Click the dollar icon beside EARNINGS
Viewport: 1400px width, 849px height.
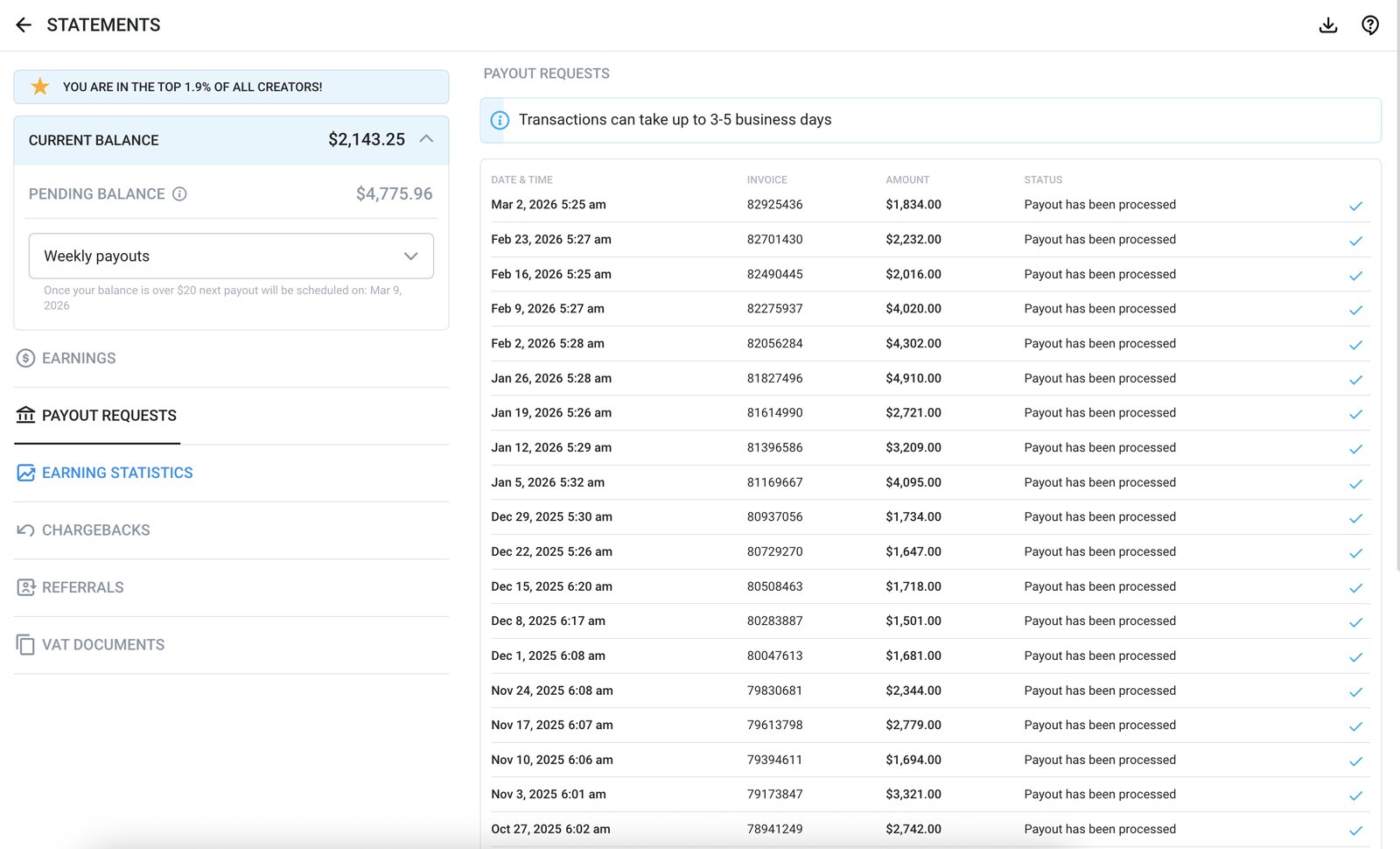click(25, 358)
